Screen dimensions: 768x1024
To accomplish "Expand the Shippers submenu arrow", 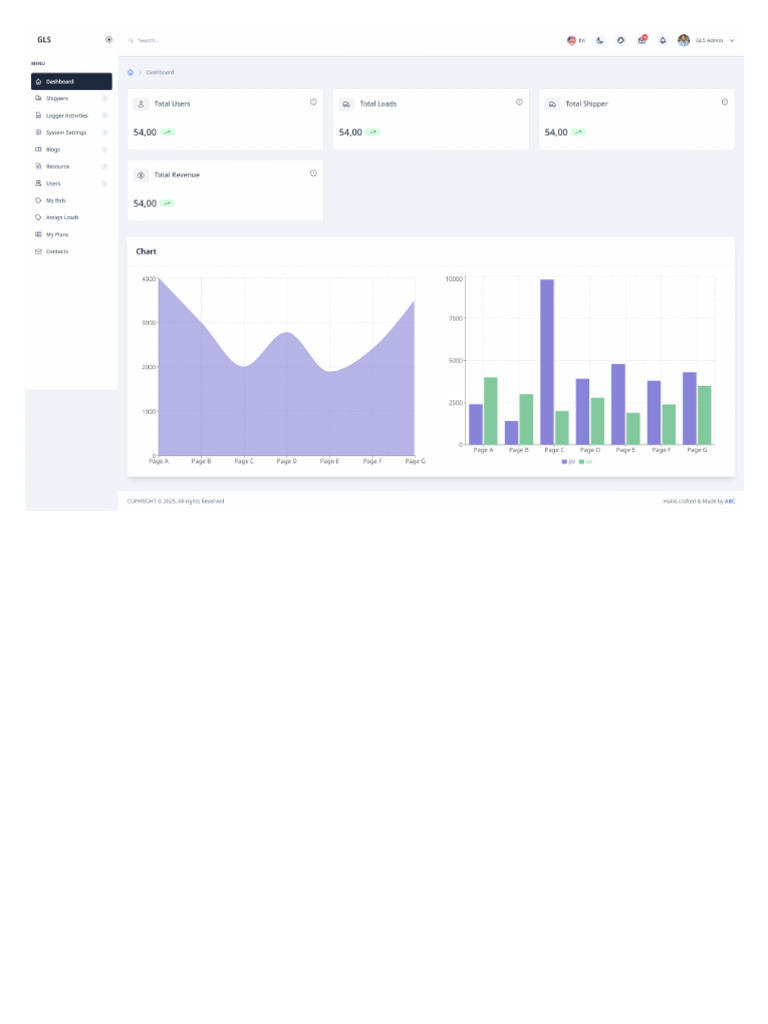I will tap(104, 99).
